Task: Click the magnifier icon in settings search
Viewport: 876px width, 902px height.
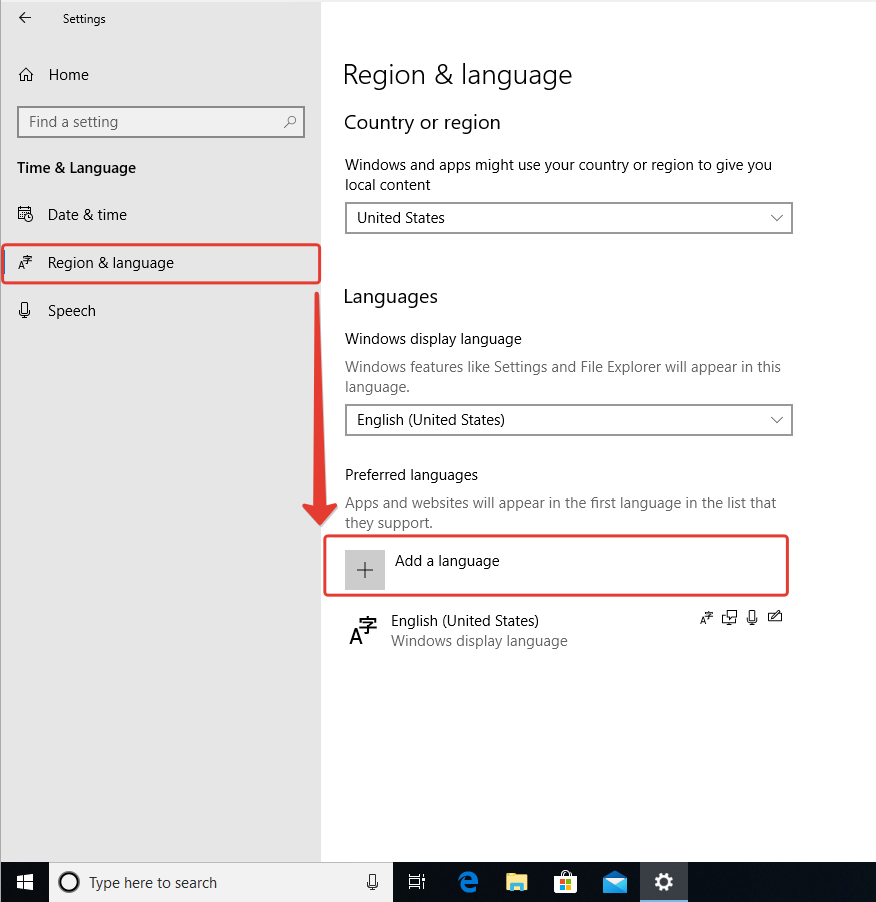Action: [290, 122]
